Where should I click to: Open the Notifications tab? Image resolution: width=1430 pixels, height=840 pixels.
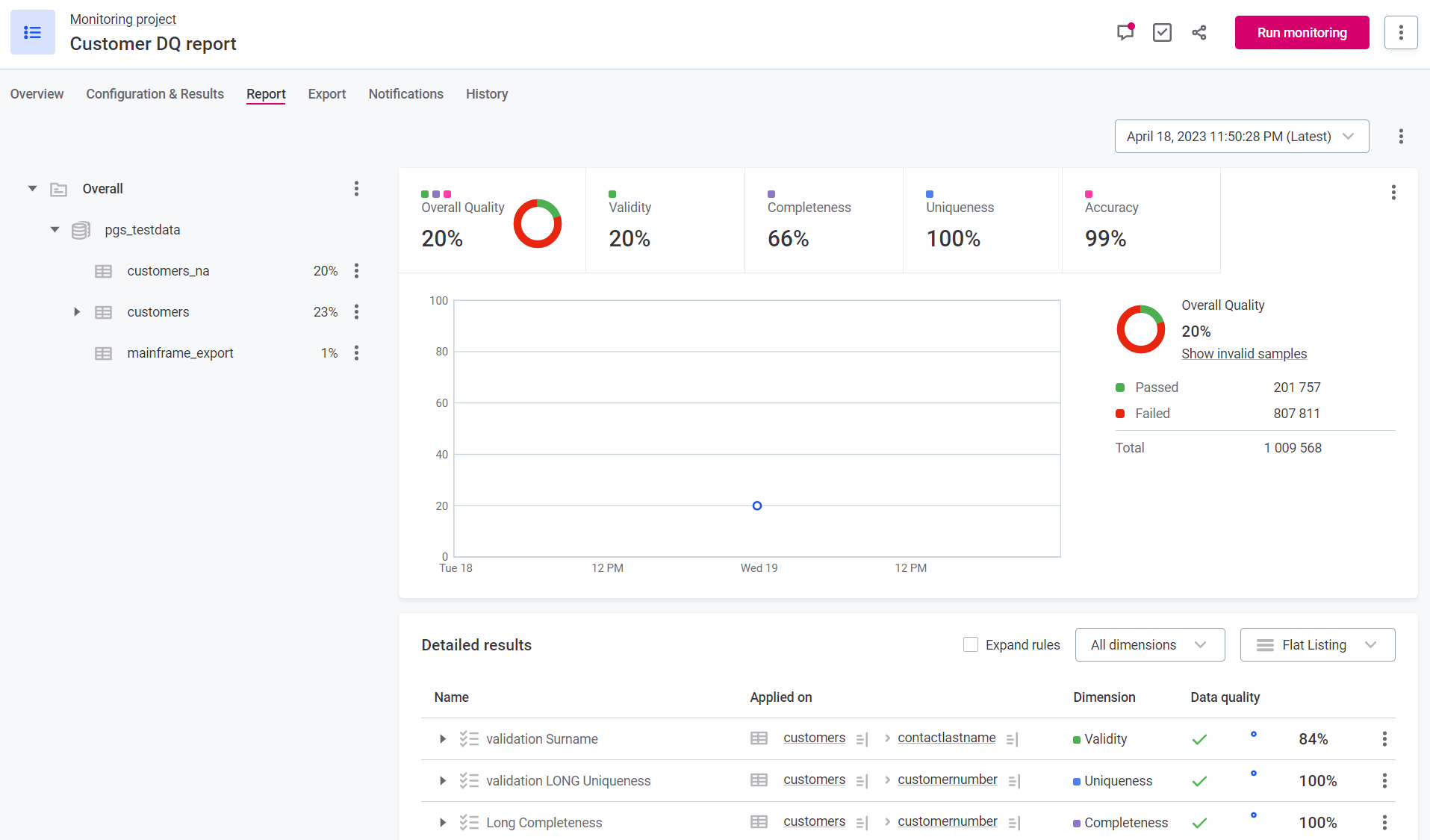tap(405, 94)
